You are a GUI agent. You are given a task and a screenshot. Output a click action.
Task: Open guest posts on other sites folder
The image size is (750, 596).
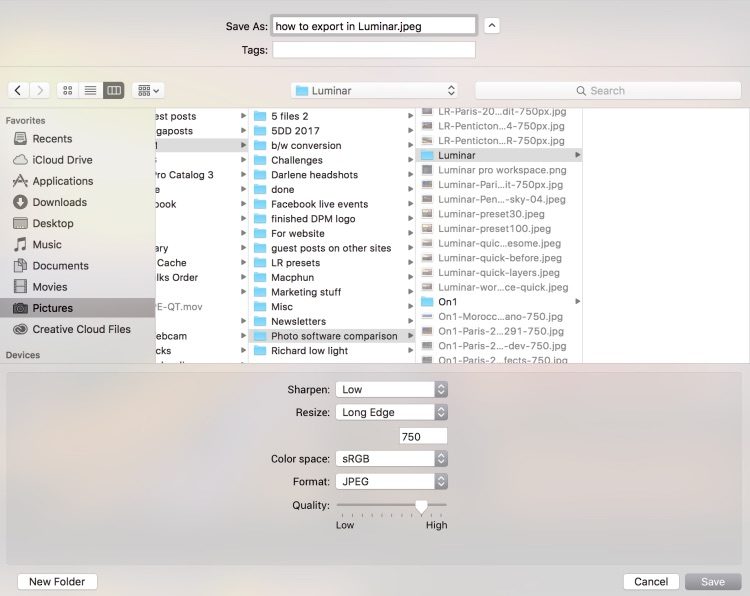[x=332, y=248]
